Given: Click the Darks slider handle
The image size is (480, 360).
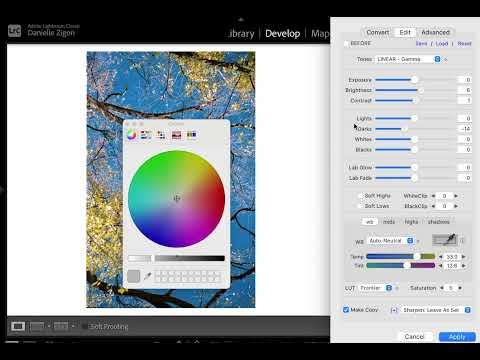Looking at the screenshot, I should (x=404, y=129).
